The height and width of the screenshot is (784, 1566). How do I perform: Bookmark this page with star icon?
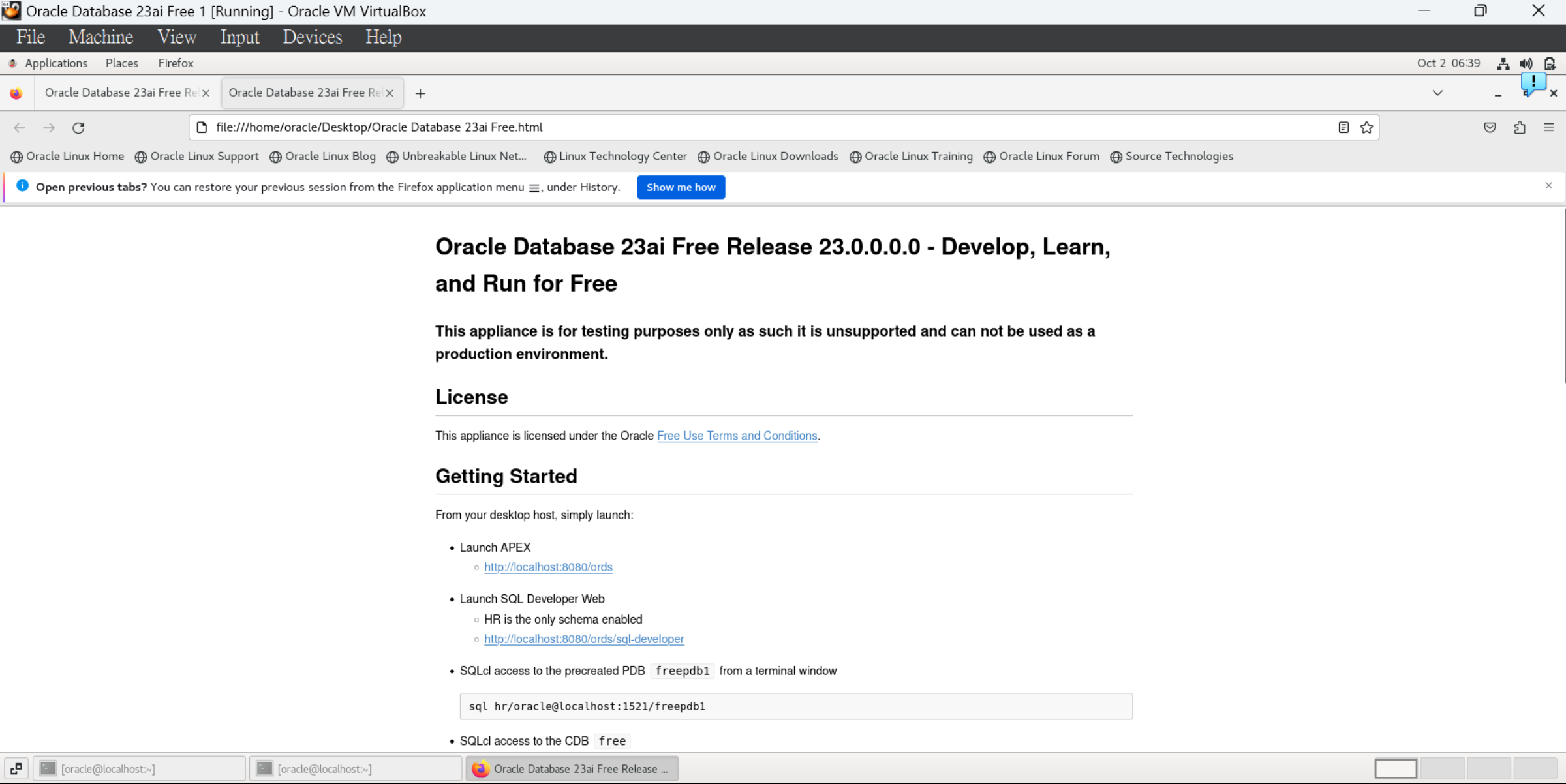tap(1366, 128)
